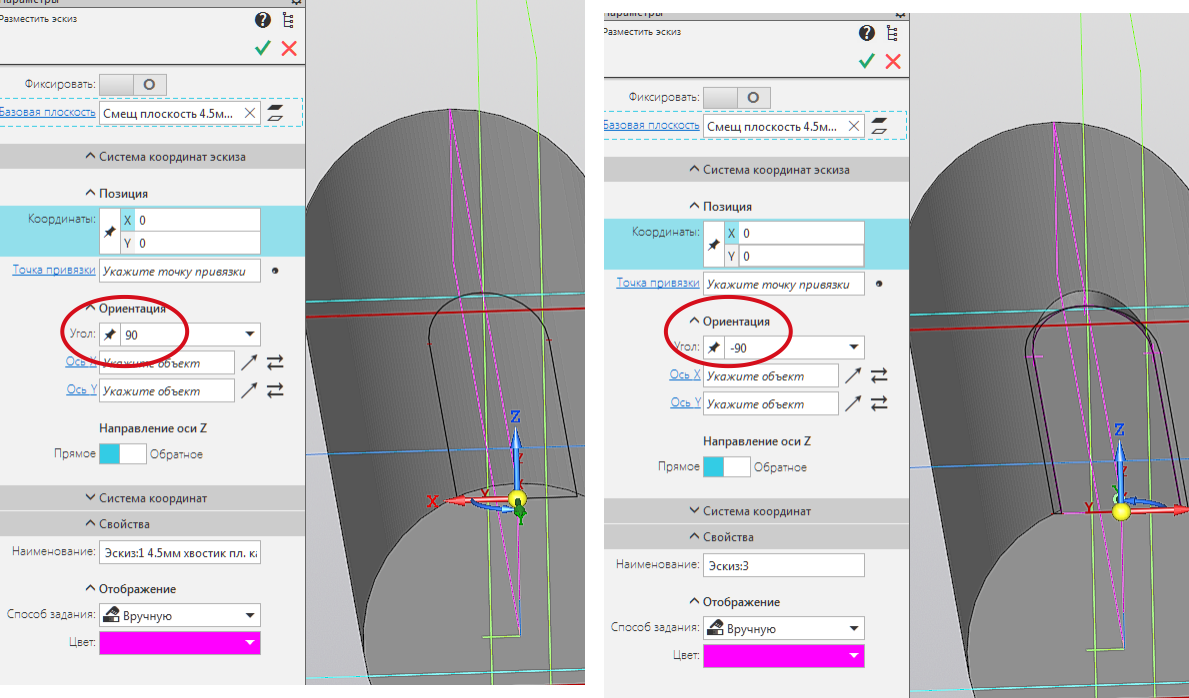
Task: Click name field containing Эскиз:1 4.5мм хвостик
Action: point(180,552)
